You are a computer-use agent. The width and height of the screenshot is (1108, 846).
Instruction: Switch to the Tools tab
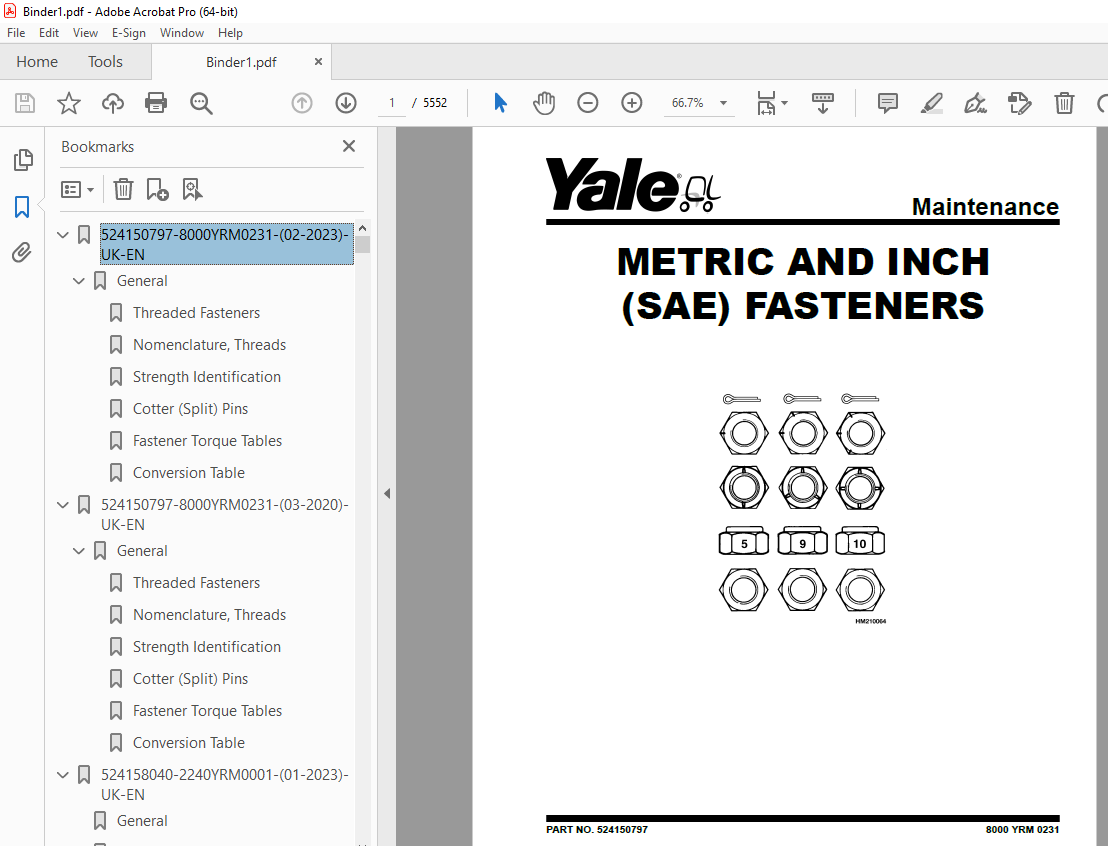click(105, 61)
